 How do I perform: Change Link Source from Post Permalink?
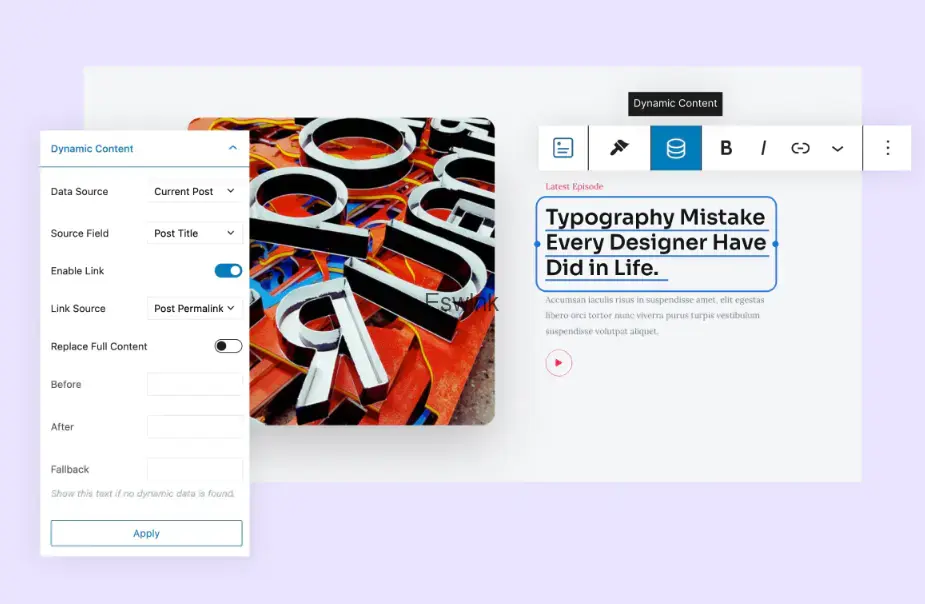pos(194,309)
